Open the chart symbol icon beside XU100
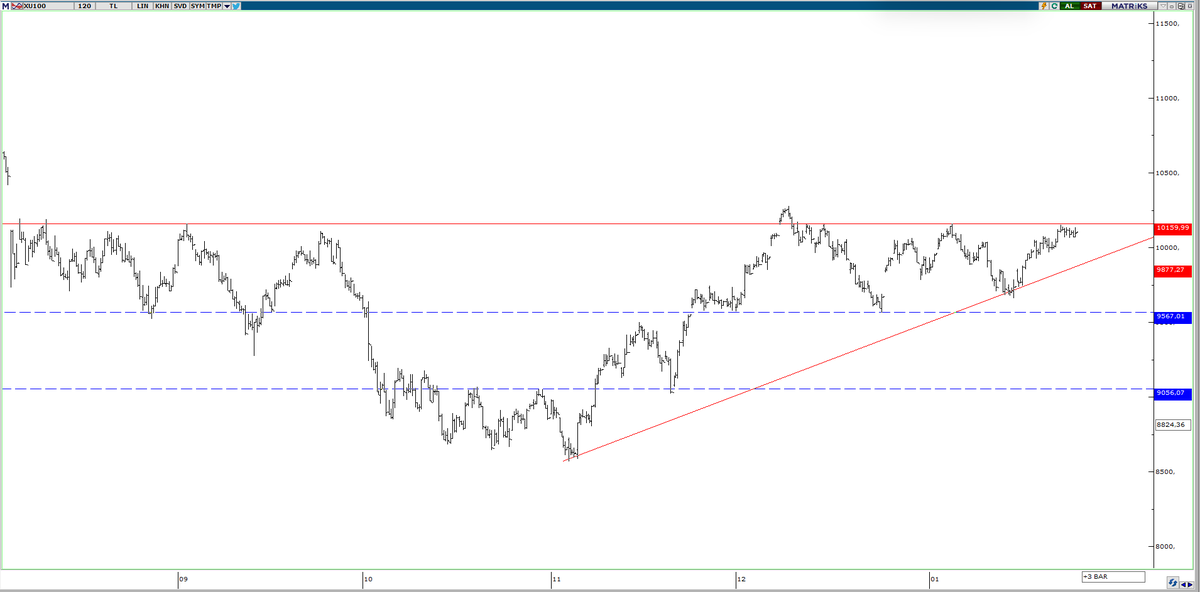 click(17, 6)
